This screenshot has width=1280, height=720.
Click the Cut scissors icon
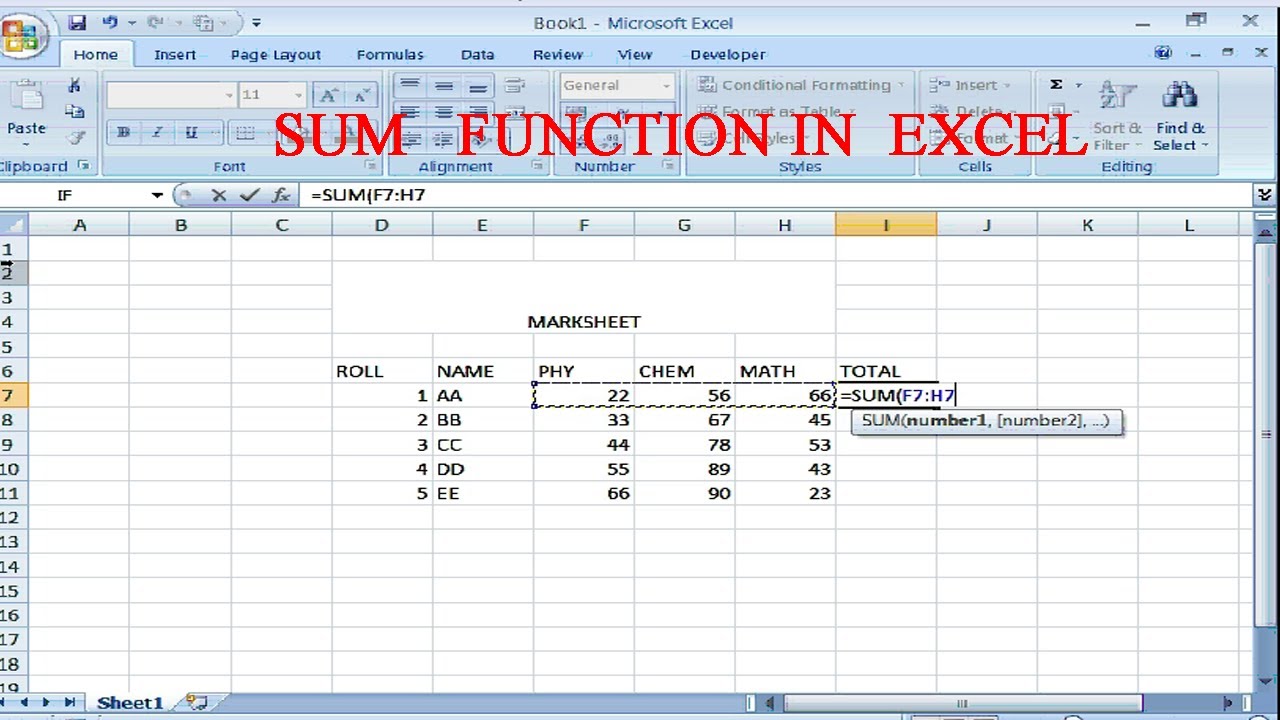[74, 87]
